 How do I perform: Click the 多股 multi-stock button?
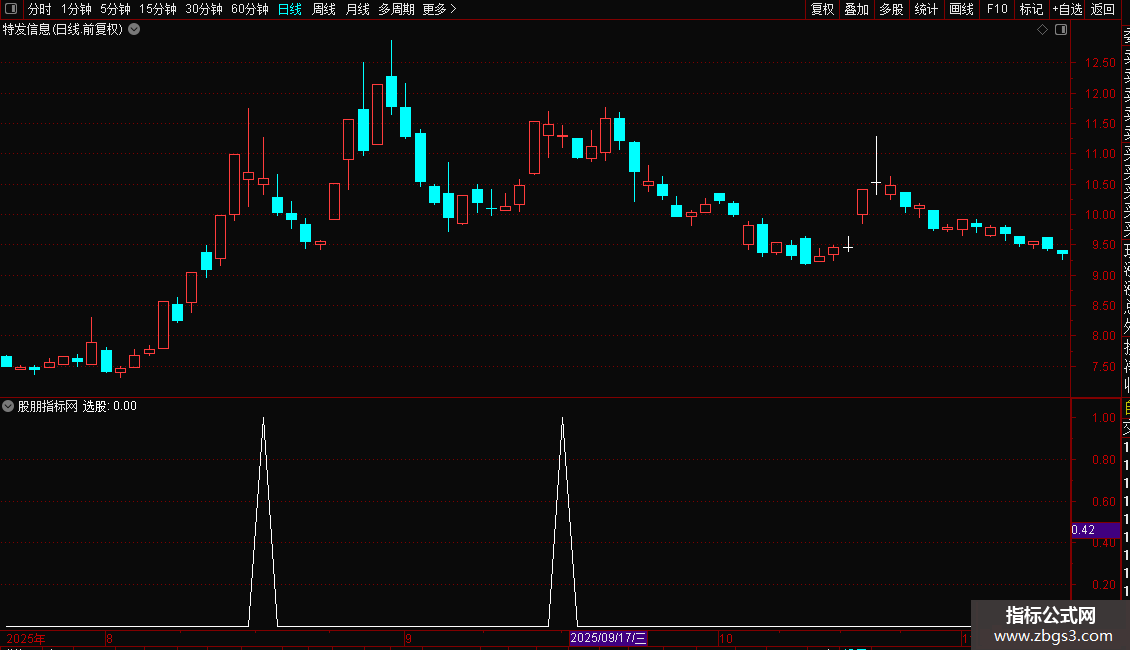[891, 9]
